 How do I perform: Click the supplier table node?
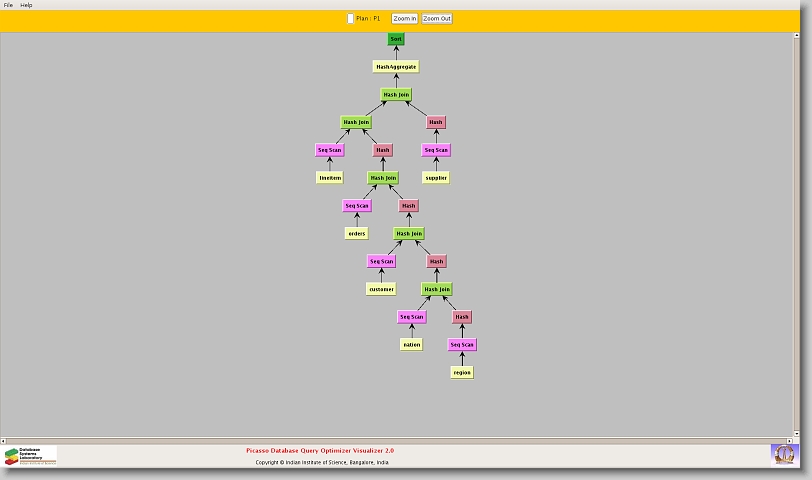[x=436, y=178]
